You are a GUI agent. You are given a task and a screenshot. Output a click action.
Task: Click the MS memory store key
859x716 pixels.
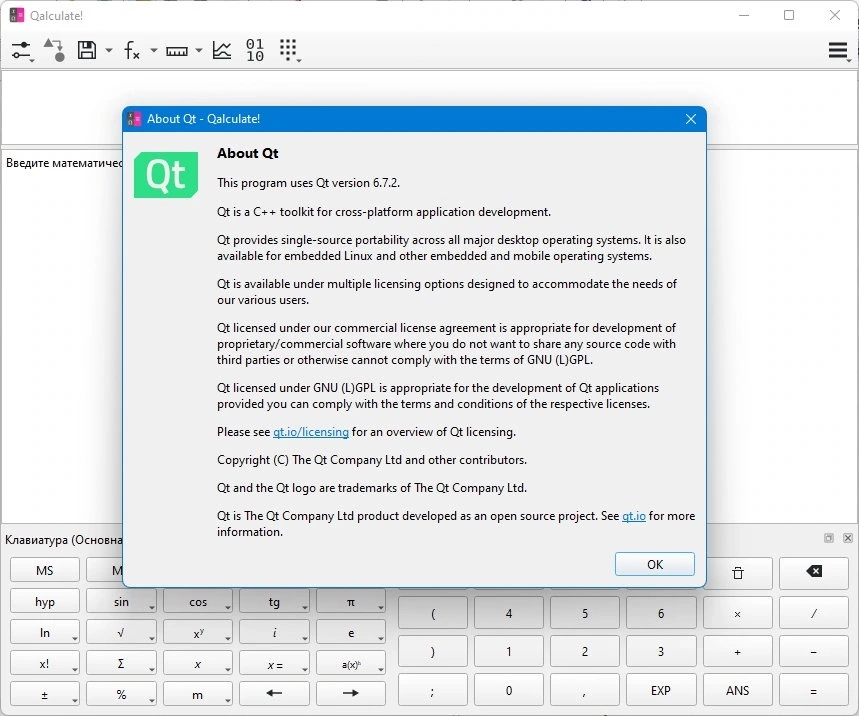pos(45,570)
